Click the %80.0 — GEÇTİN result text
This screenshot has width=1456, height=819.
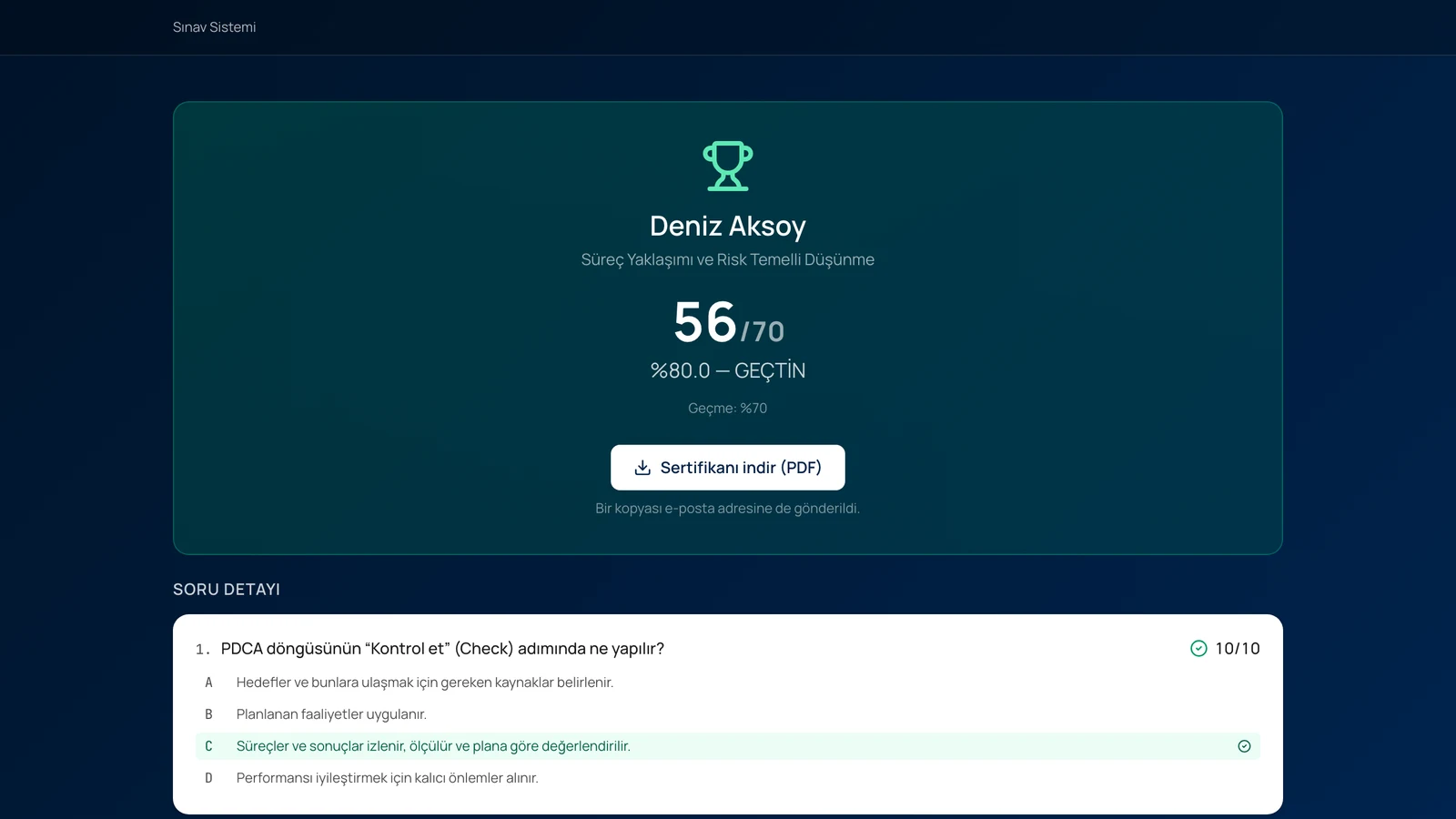point(728,370)
